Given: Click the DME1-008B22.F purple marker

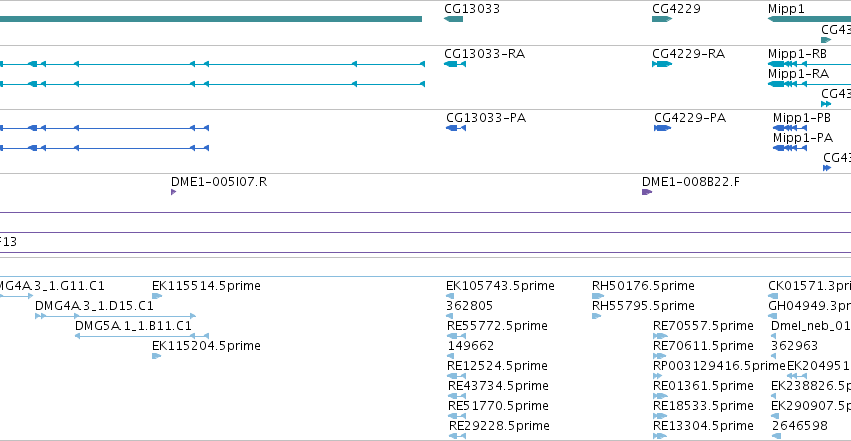Looking at the screenshot, I should coord(647,192).
